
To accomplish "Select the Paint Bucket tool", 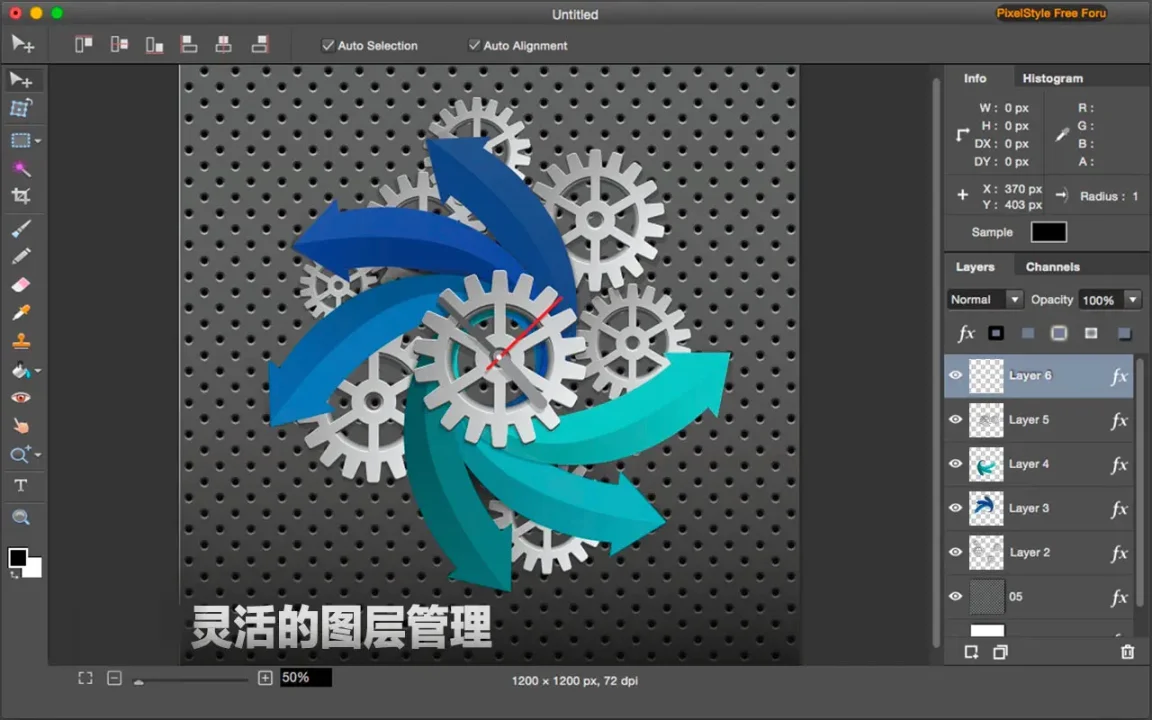I will [21, 370].
